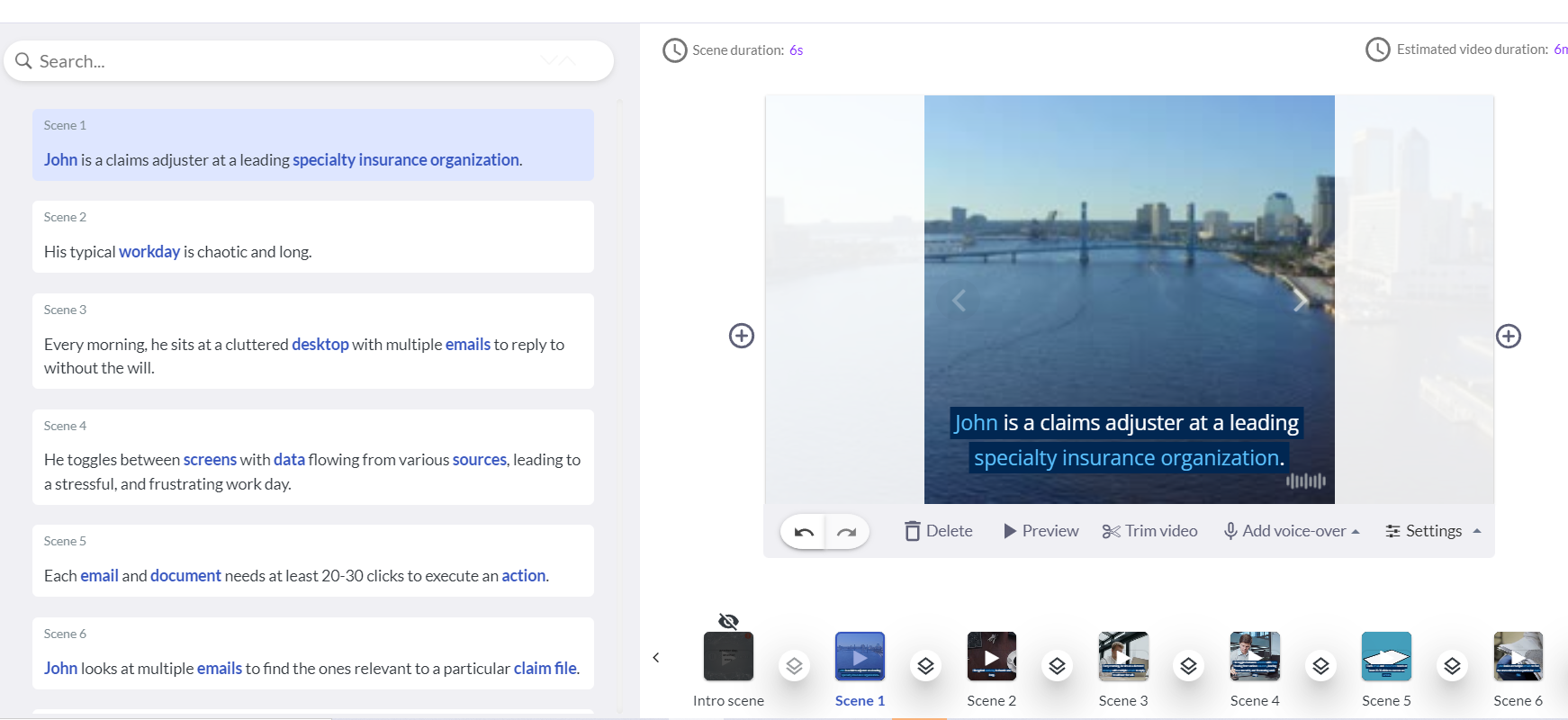This screenshot has height=720, width=1568.
Task: Open the Trim video tool
Action: click(1149, 531)
